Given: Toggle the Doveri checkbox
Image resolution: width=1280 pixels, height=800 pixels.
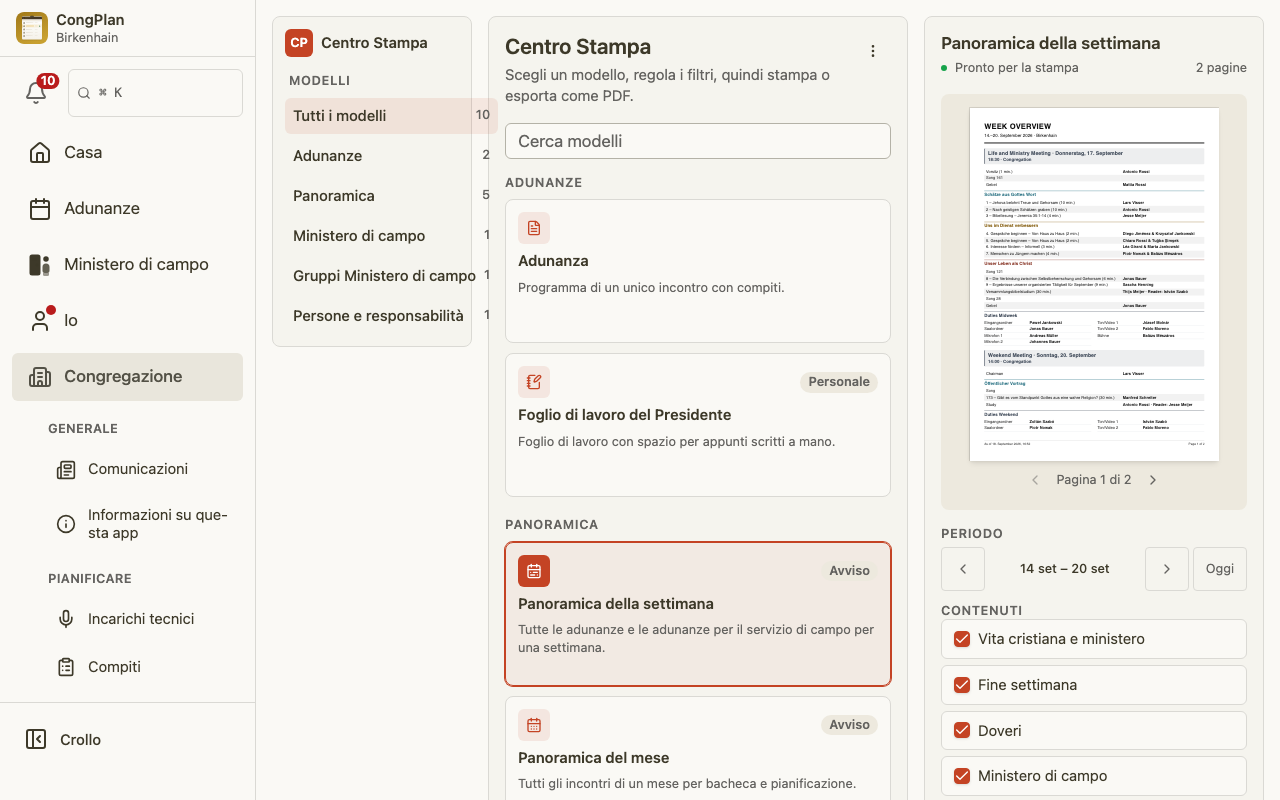Looking at the screenshot, I should coord(962,731).
